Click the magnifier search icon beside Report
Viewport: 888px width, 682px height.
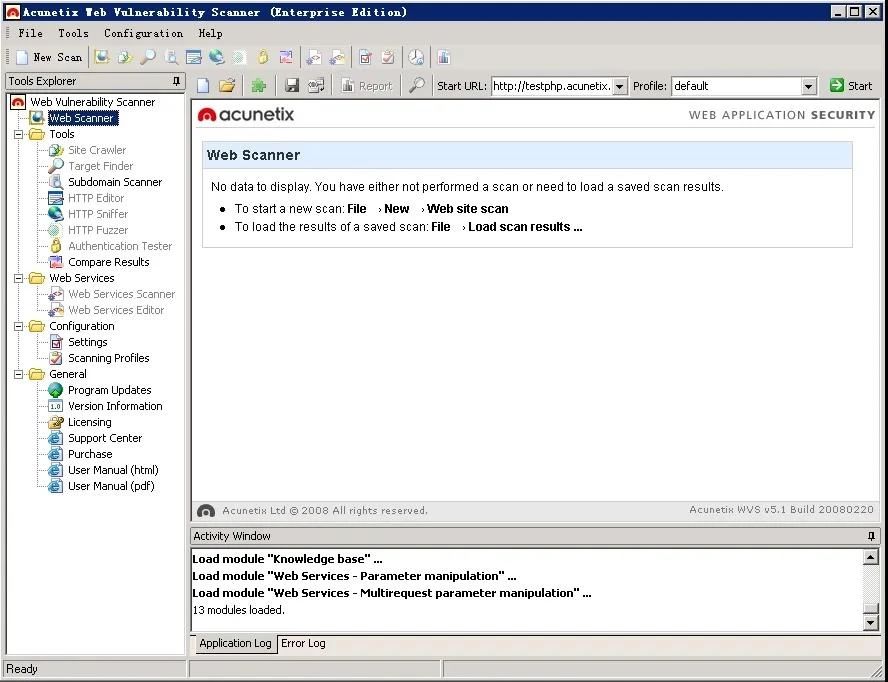[x=417, y=86]
